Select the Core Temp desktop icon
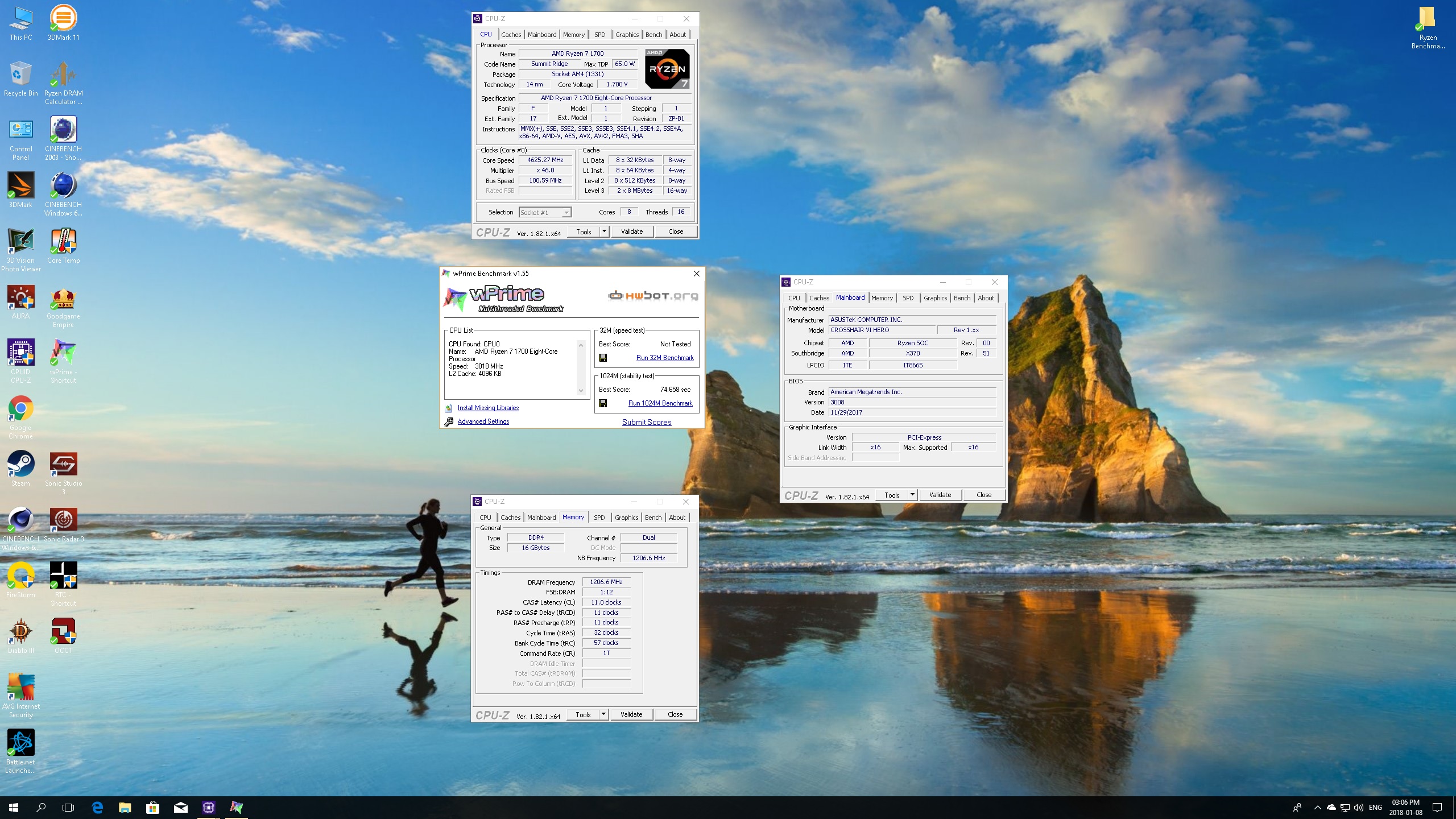1456x819 pixels. (x=63, y=246)
